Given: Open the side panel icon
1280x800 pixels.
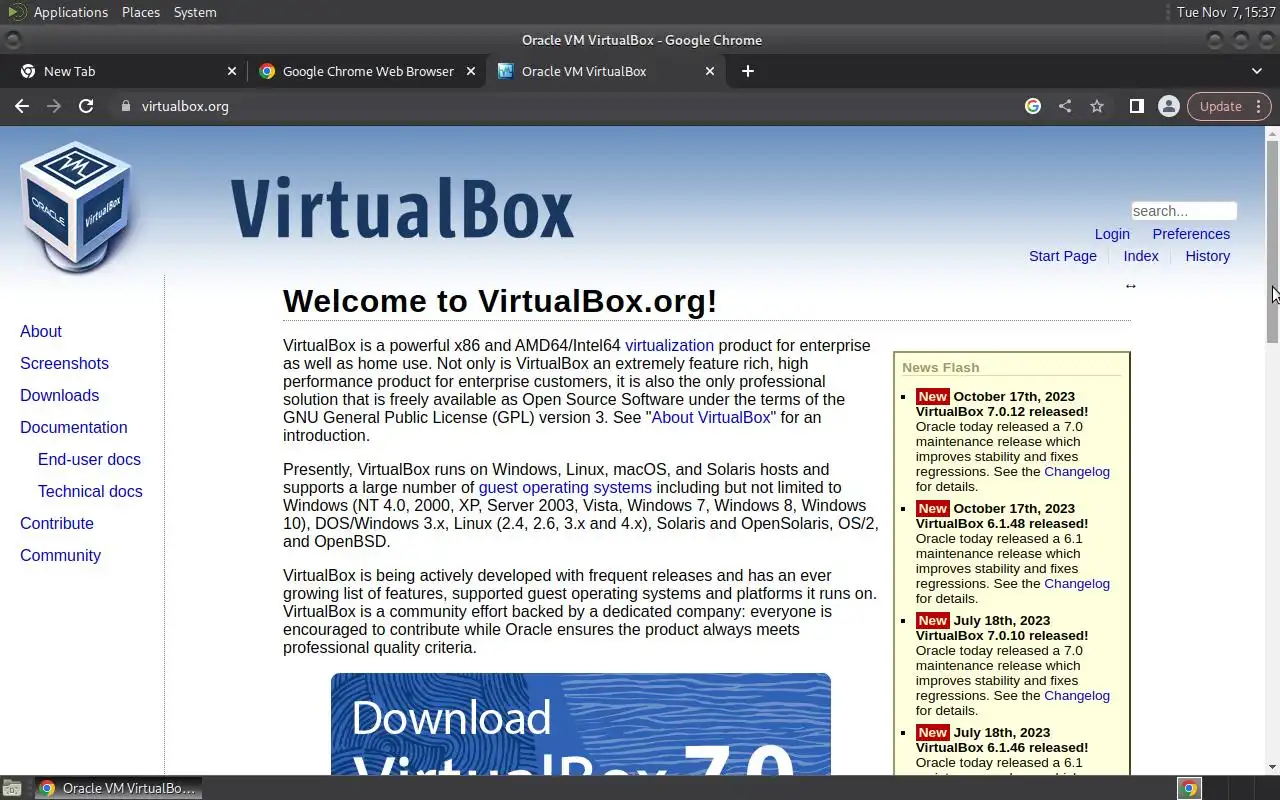Looking at the screenshot, I should click(x=1137, y=106).
